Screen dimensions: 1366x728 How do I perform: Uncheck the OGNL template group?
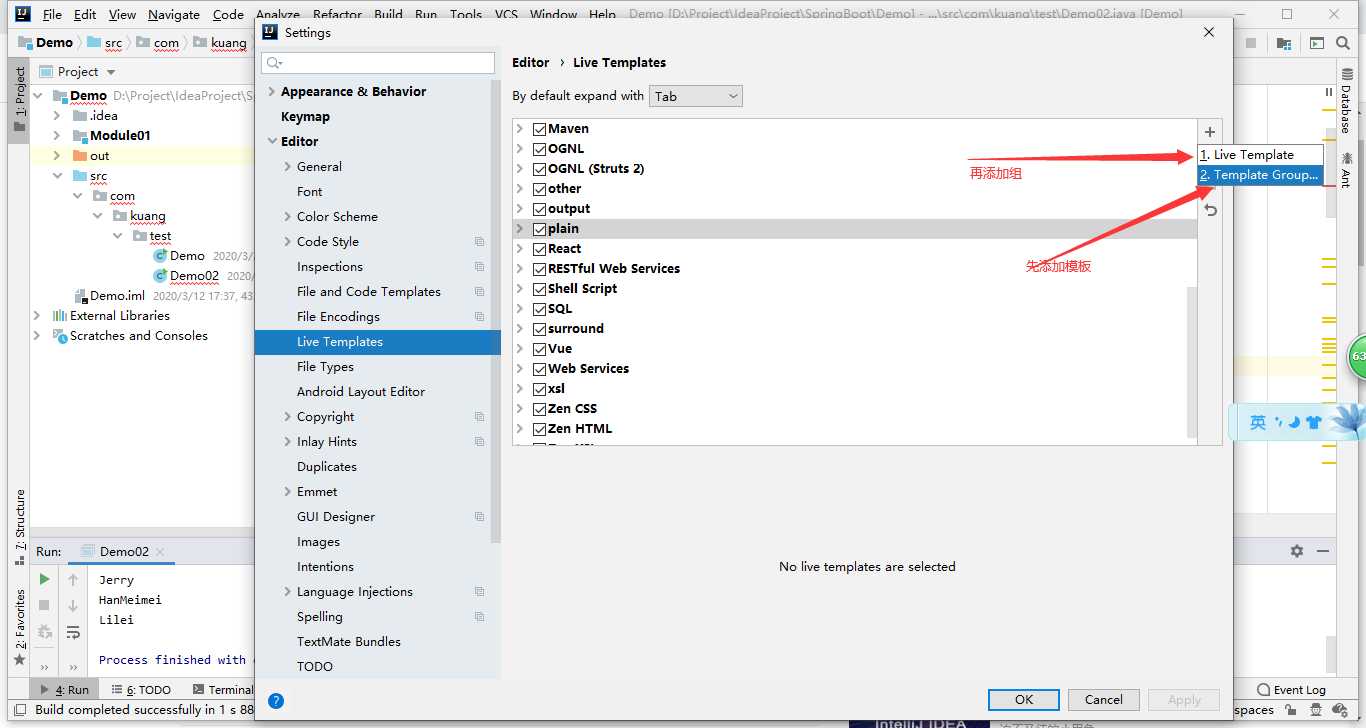540,149
